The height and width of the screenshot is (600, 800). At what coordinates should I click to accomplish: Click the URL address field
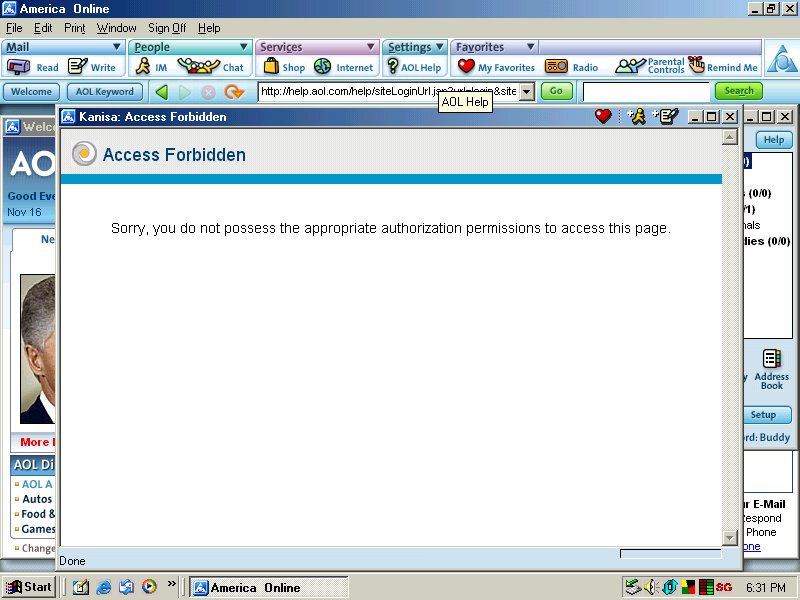coord(389,92)
